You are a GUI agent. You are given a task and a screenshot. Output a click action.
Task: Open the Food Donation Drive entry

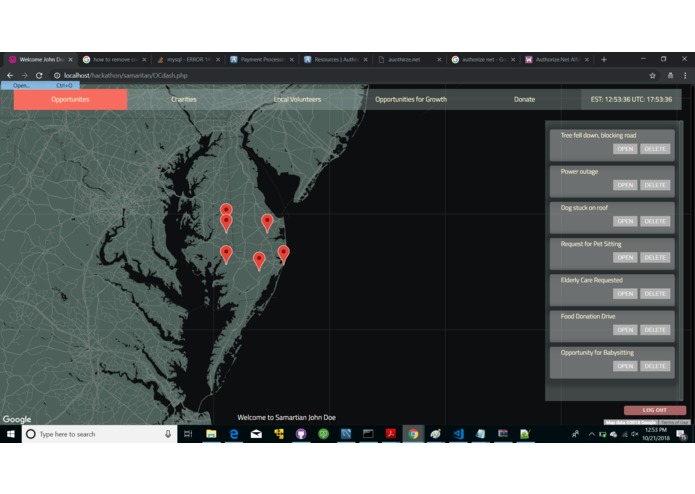(x=625, y=330)
